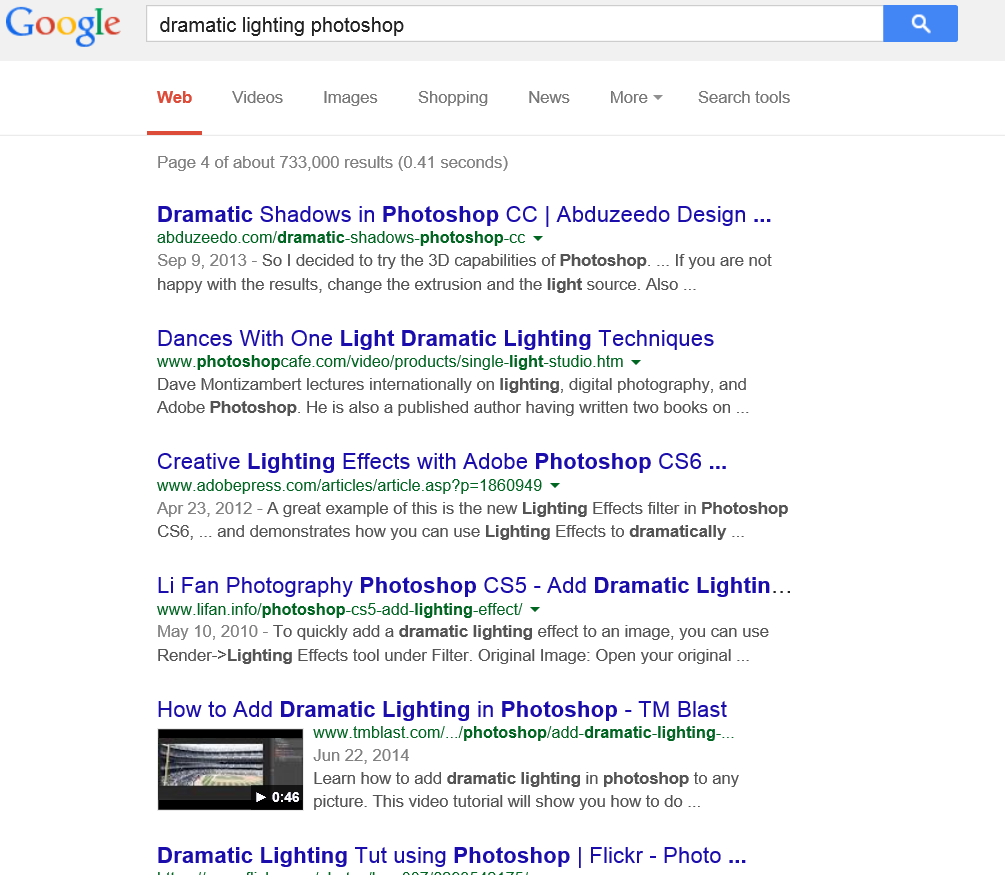
Task: Open Dramatic Shadows in Photoshop CC result
Action: (x=464, y=214)
